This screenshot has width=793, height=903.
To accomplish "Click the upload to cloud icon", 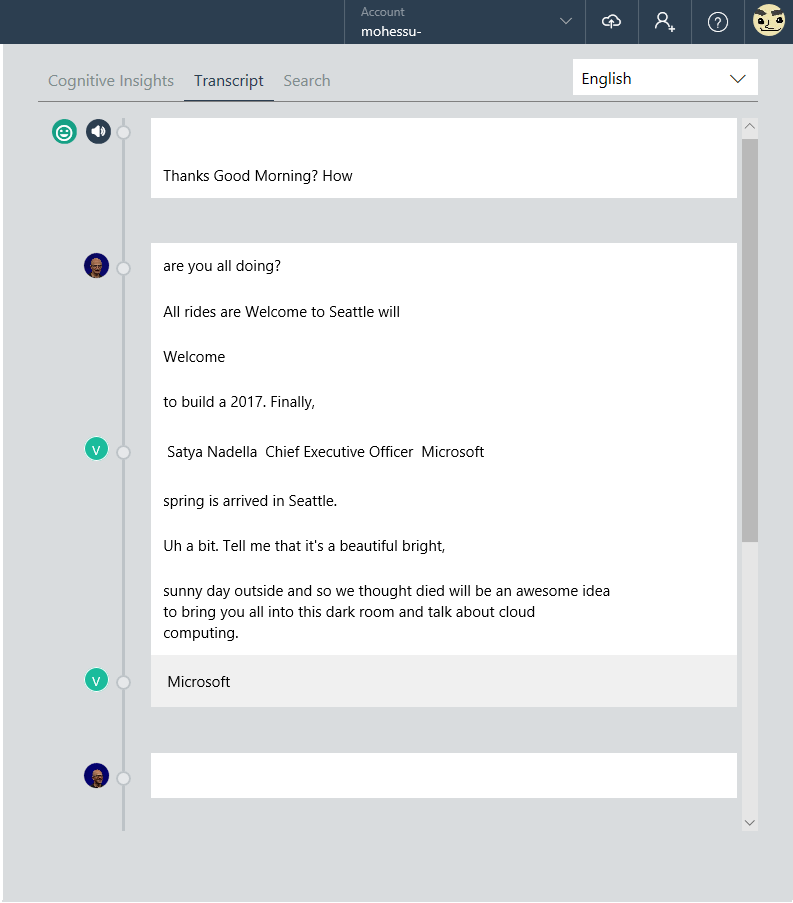I will pos(612,22).
